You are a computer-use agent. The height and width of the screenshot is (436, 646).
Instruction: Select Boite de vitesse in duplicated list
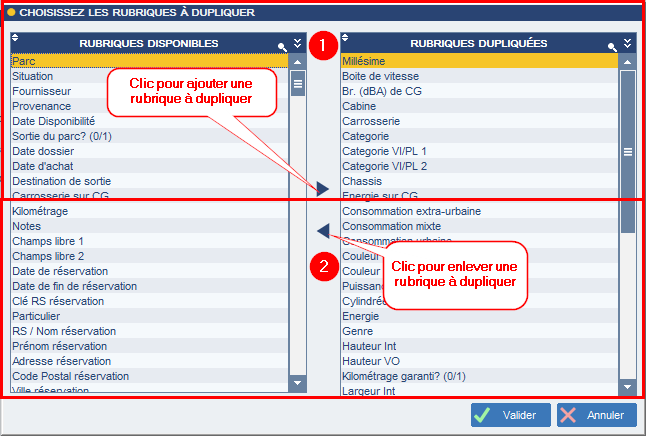point(480,76)
